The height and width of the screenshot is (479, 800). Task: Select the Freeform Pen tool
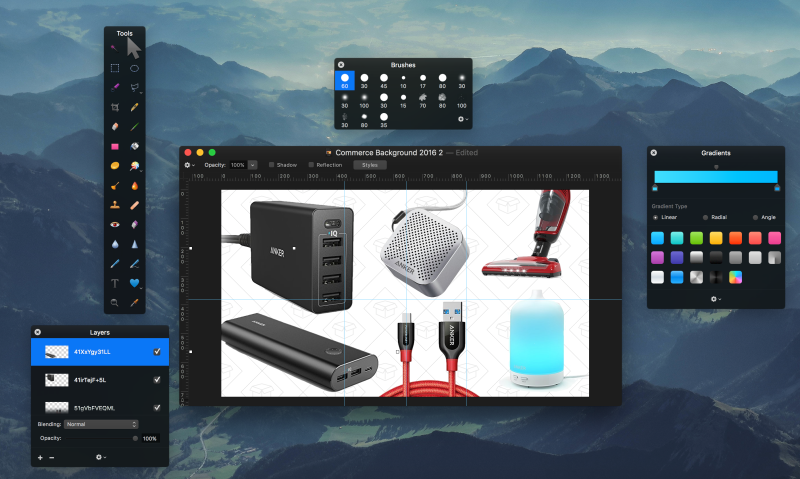point(134,264)
